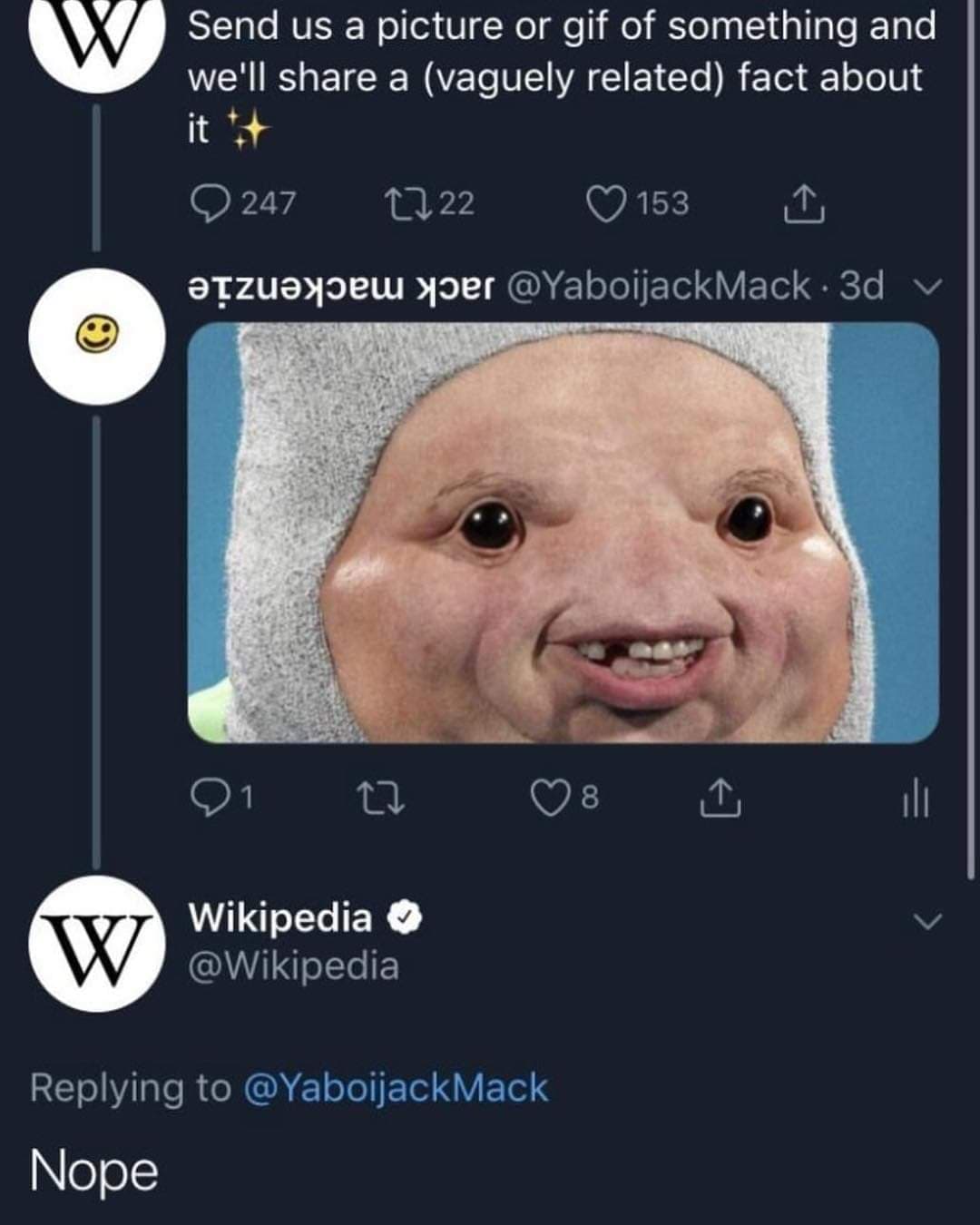
Task: Click the Wikipedia verified badge
Action: click(405, 918)
